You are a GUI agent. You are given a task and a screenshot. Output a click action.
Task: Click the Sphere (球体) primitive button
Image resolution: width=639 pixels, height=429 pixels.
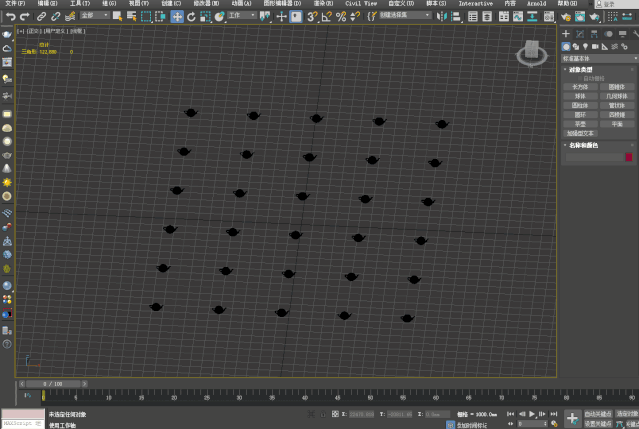tap(580, 96)
